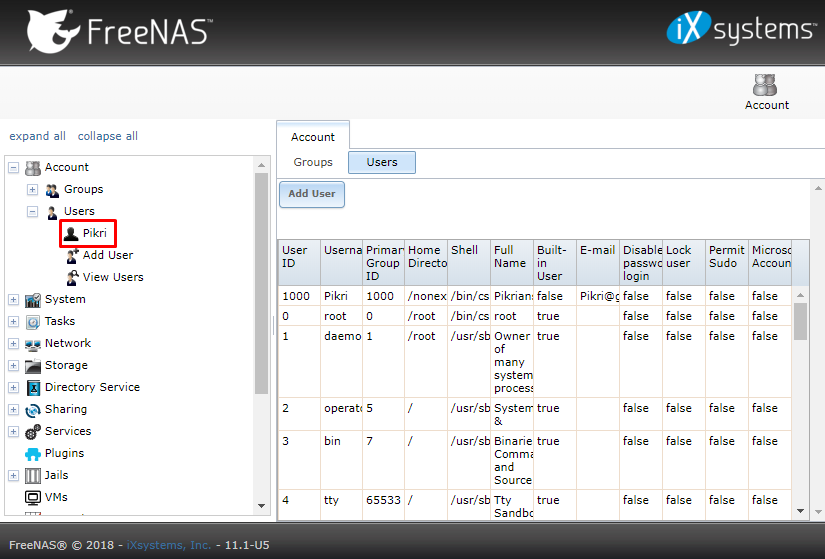Expand the Network tree node
The height and width of the screenshot is (559, 825).
(14, 344)
